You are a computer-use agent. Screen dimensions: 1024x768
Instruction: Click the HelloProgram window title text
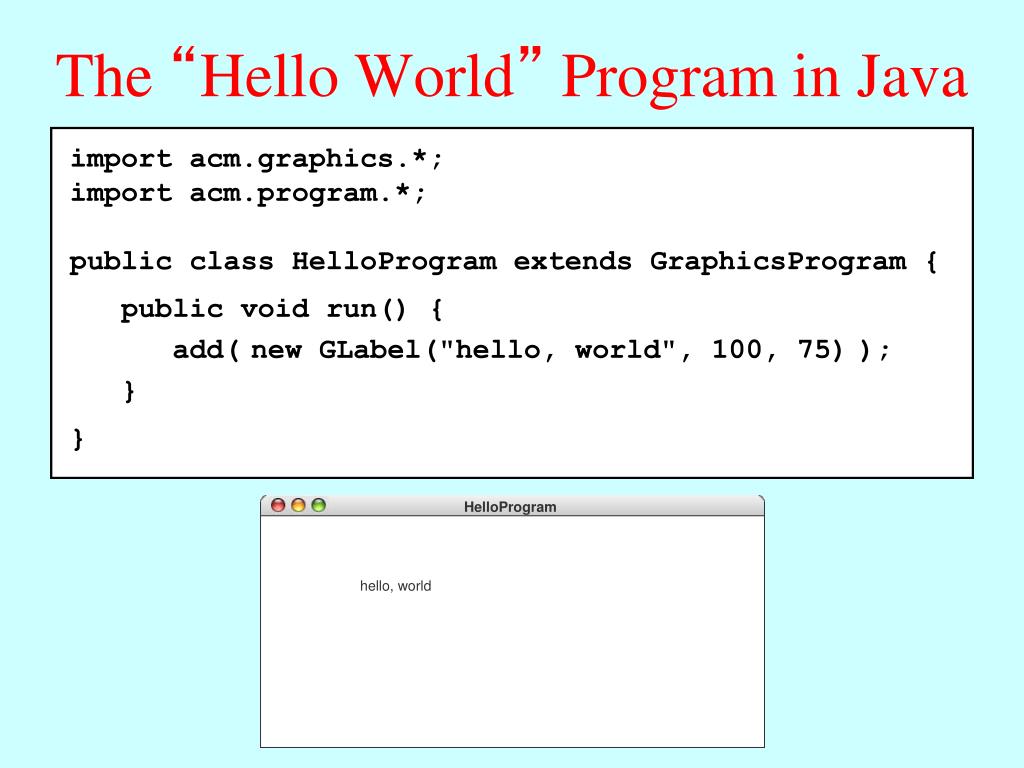coord(510,507)
